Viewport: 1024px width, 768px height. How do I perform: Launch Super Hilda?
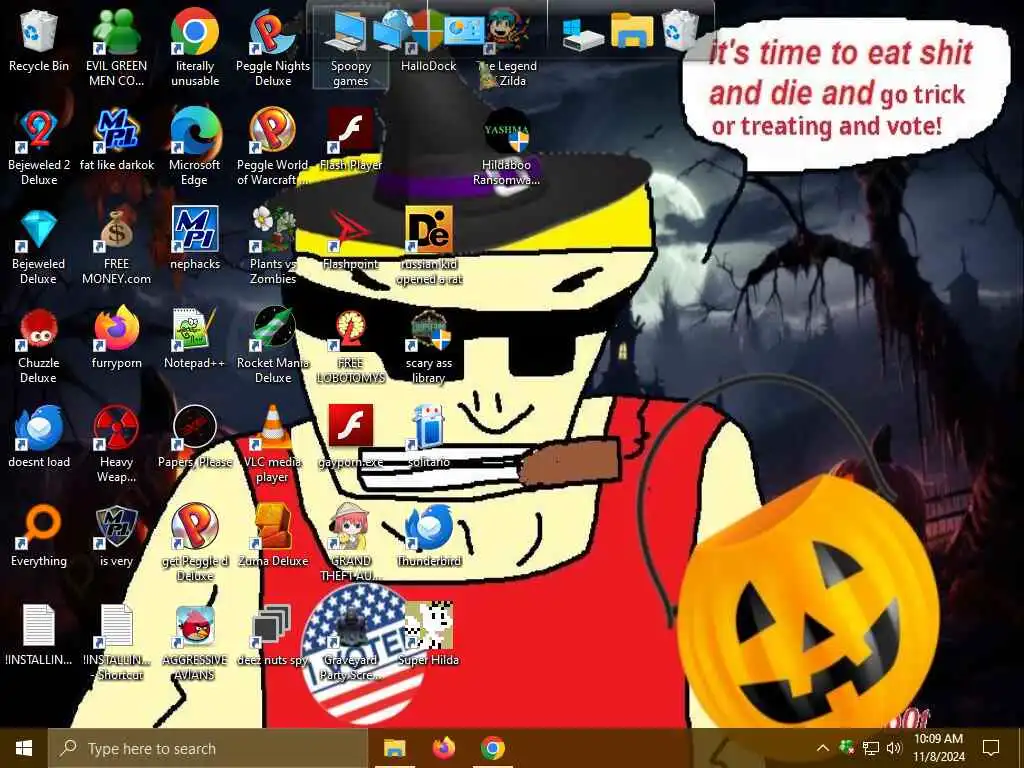pos(428,635)
